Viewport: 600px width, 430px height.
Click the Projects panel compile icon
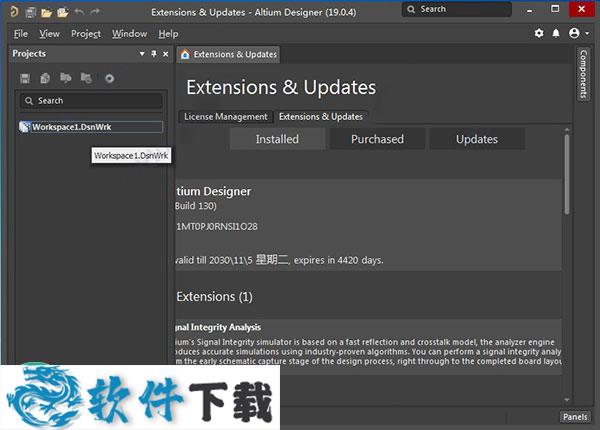pos(45,78)
